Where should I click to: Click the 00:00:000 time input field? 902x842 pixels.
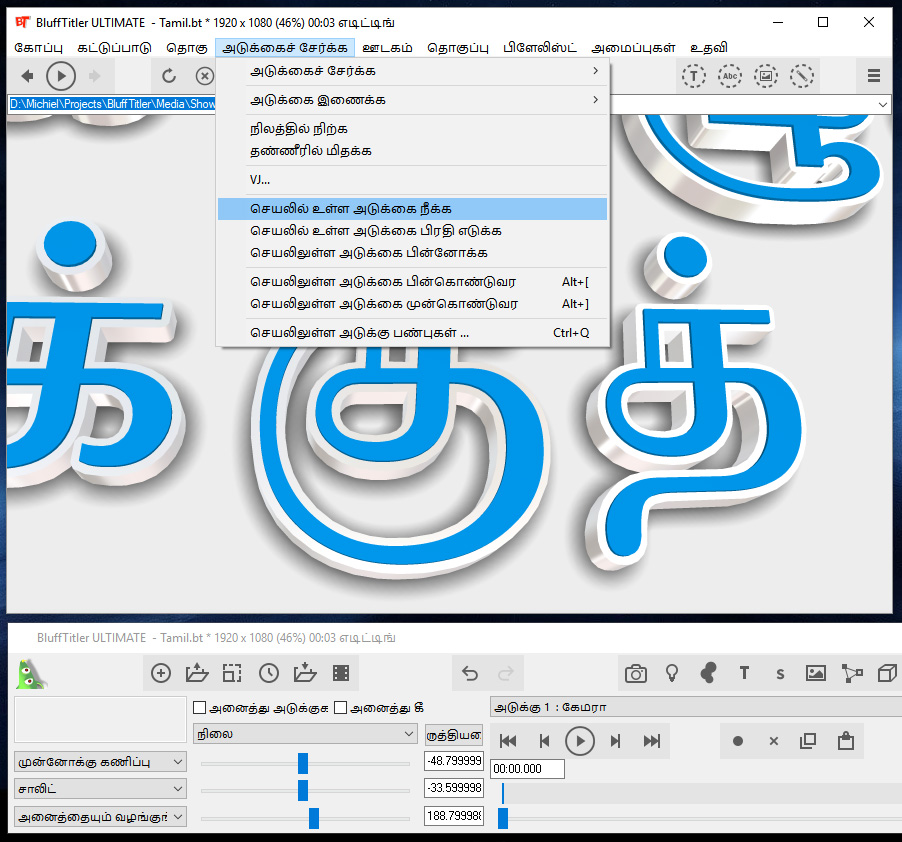[x=527, y=769]
